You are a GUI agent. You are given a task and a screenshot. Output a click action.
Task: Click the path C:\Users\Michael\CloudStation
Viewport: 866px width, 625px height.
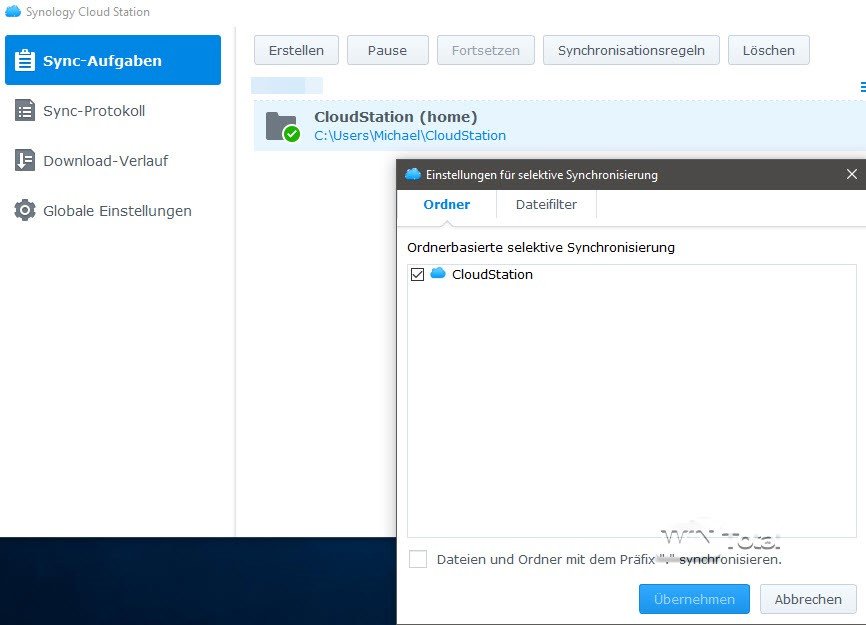410,135
